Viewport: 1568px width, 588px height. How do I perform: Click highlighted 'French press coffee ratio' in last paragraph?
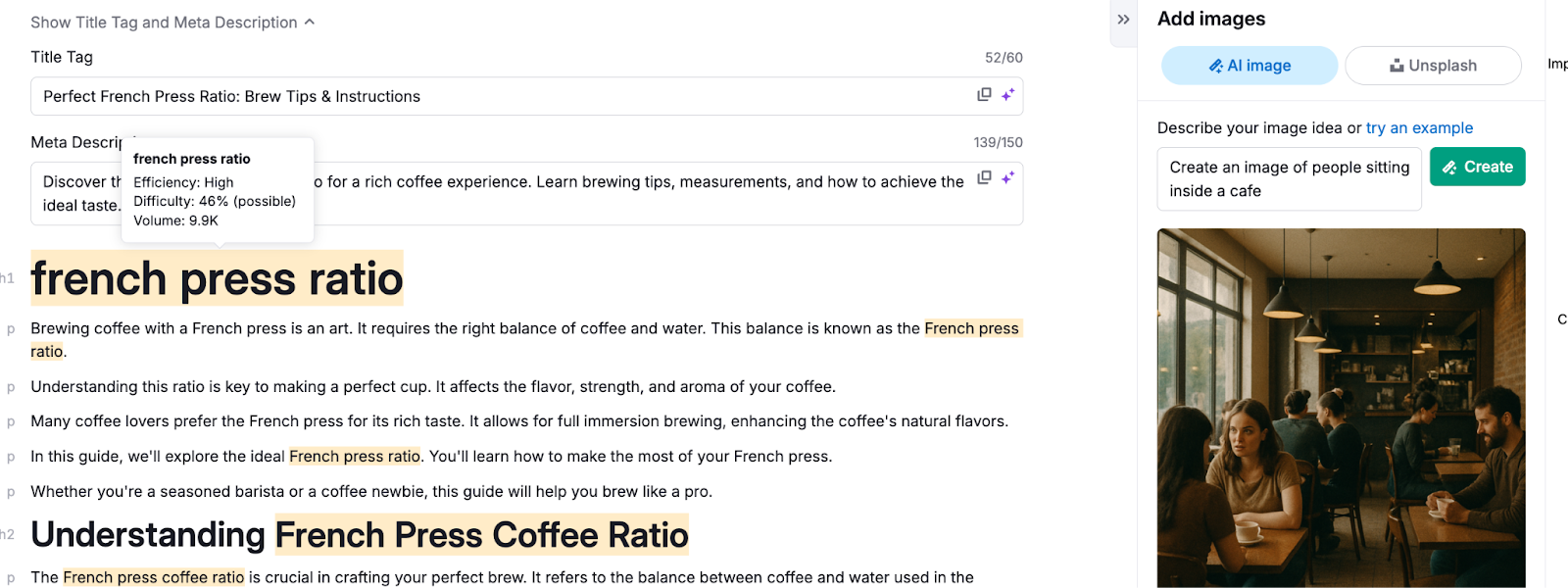(x=153, y=577)
